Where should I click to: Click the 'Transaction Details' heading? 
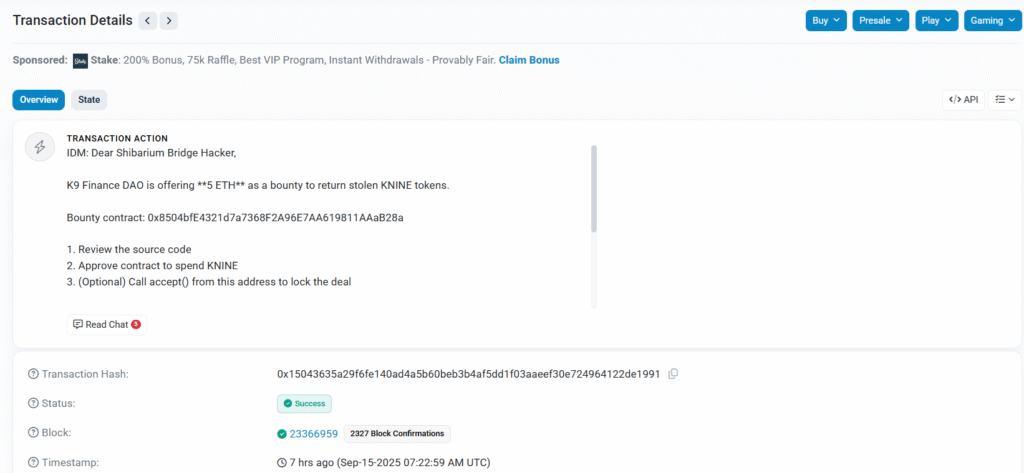[x=72, y=20]
